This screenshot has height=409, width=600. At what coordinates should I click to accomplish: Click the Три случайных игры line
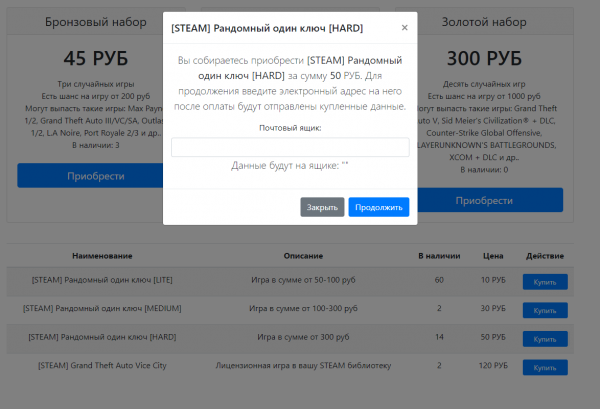click(96, 84)
